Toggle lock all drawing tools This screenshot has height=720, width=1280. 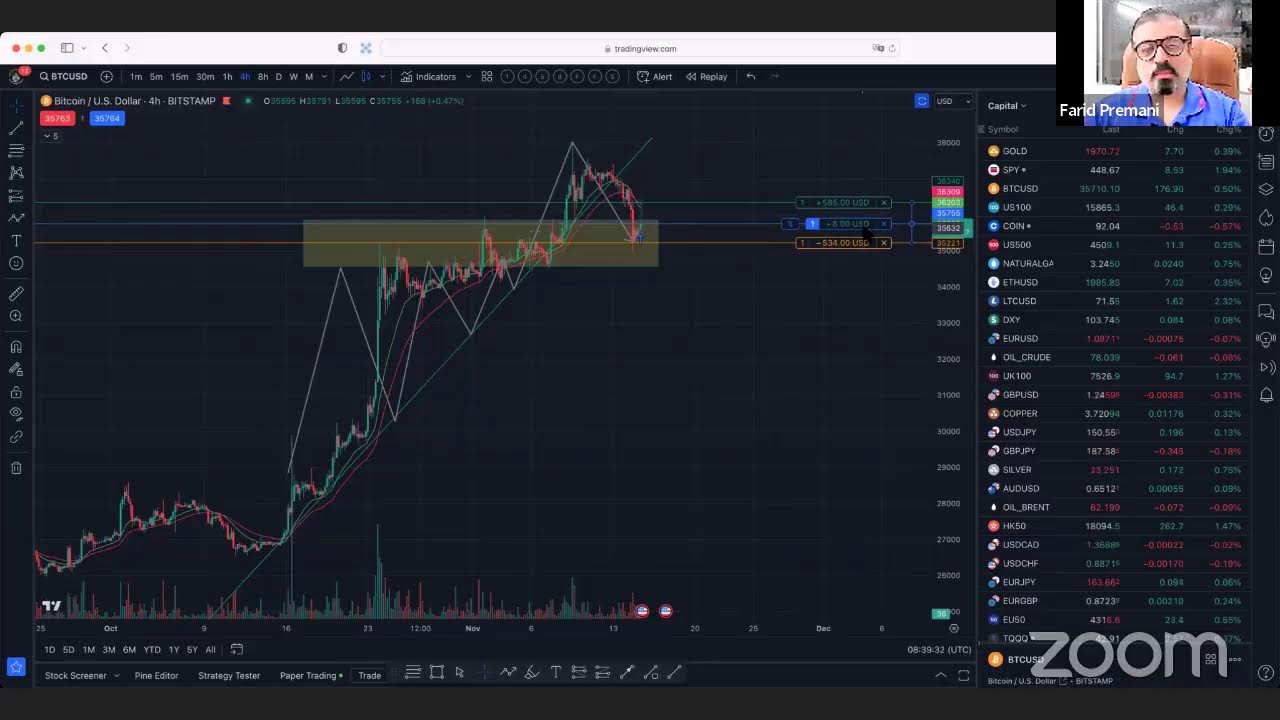click(16, 392)
